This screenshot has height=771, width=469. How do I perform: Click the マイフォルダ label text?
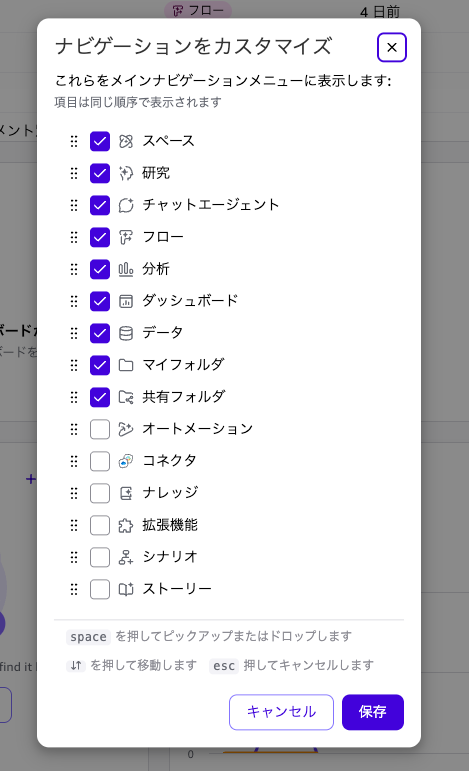tap(183, 365)
